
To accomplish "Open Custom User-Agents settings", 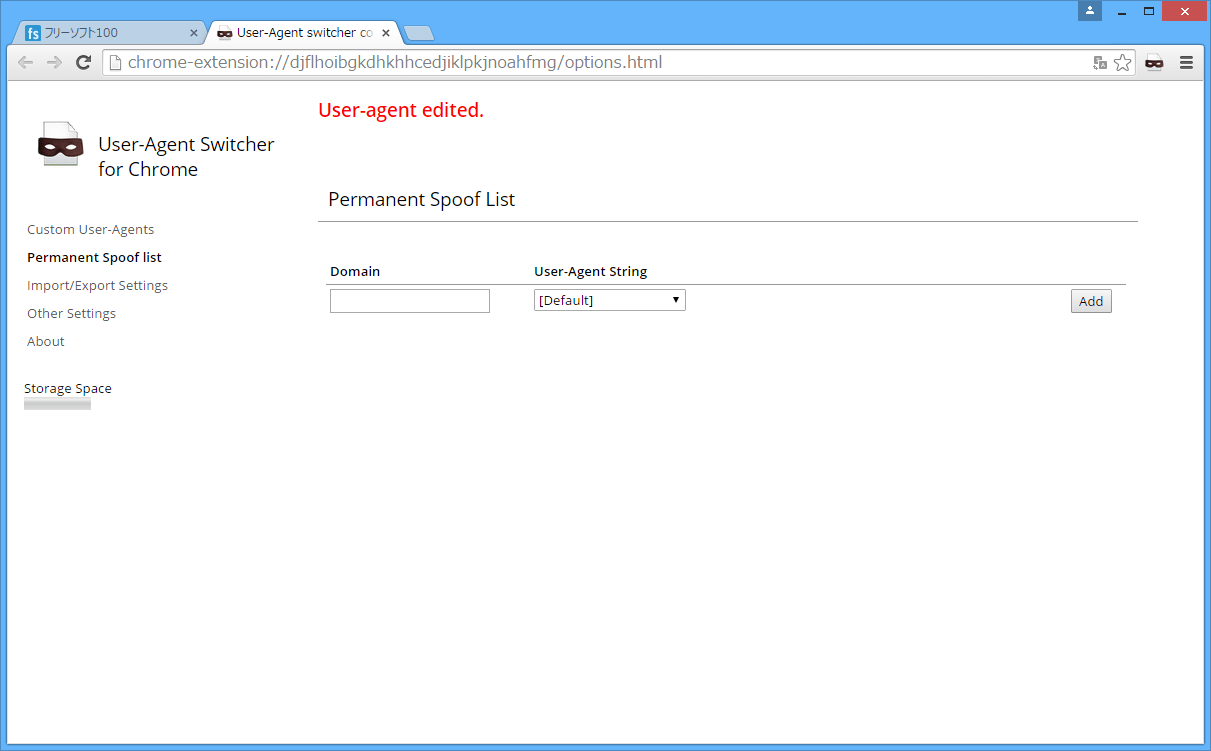I will coord(90,229).
